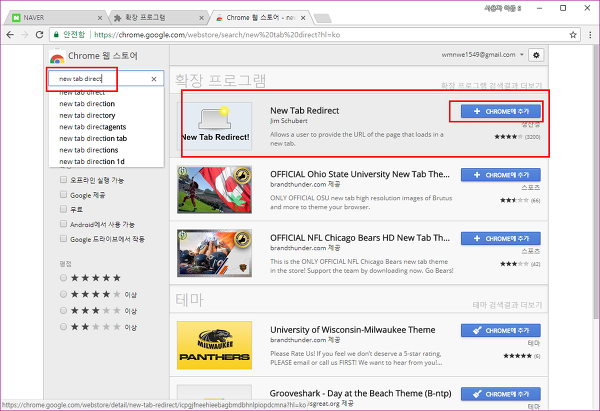
Task: Select four stars 이상 rating filter
Action: point(64,294)
